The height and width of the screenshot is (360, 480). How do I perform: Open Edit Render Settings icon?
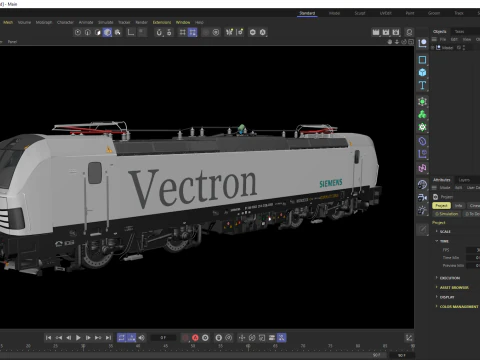(x=396, y=32)
